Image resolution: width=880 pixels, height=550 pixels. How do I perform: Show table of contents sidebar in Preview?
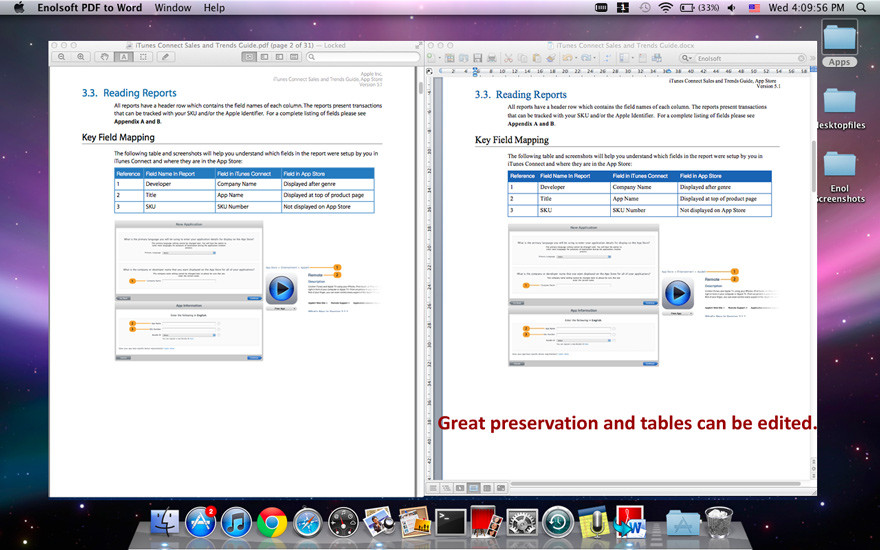coord(279,57)
